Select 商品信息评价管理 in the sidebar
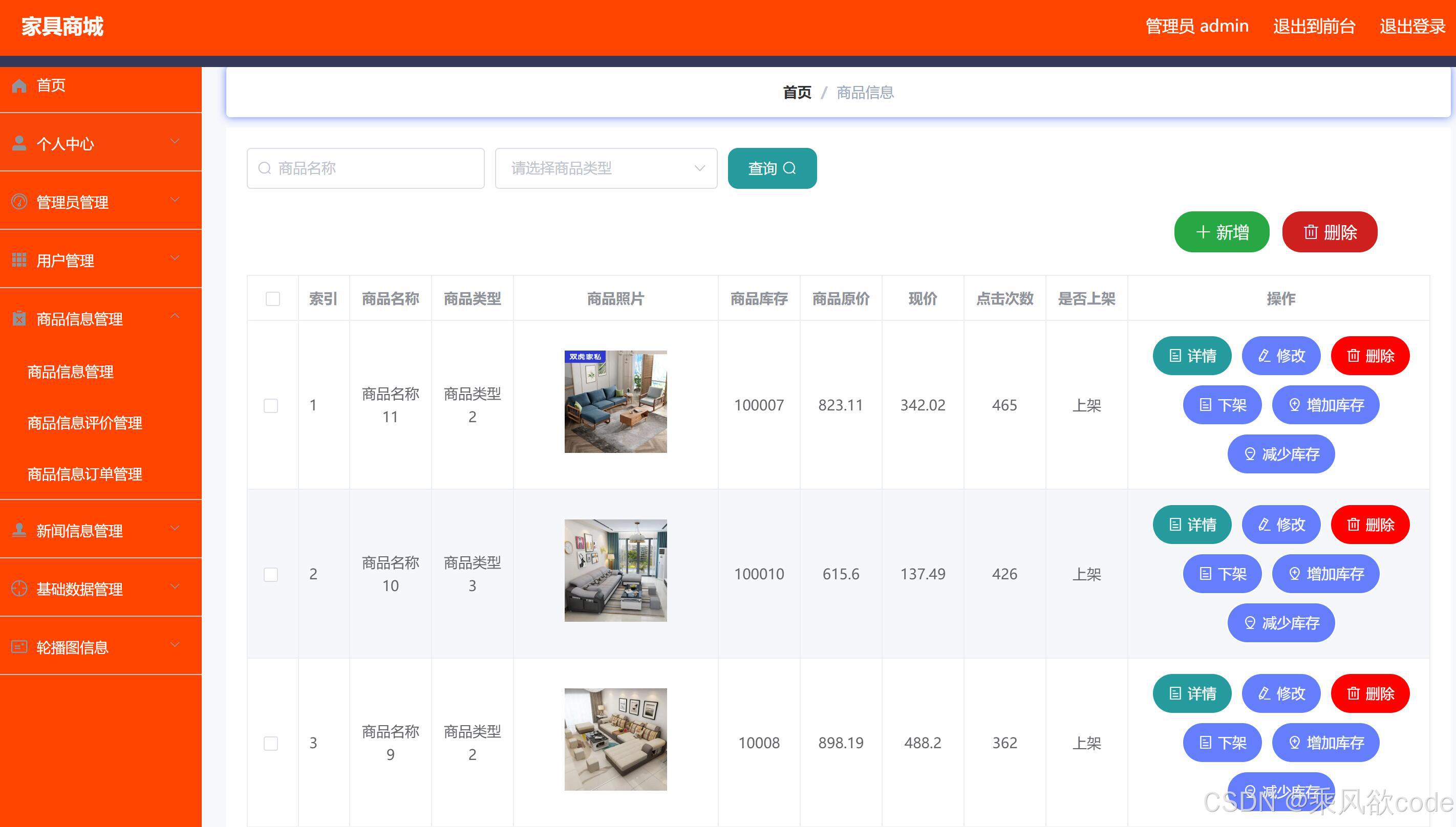 [x=84, y=423]
